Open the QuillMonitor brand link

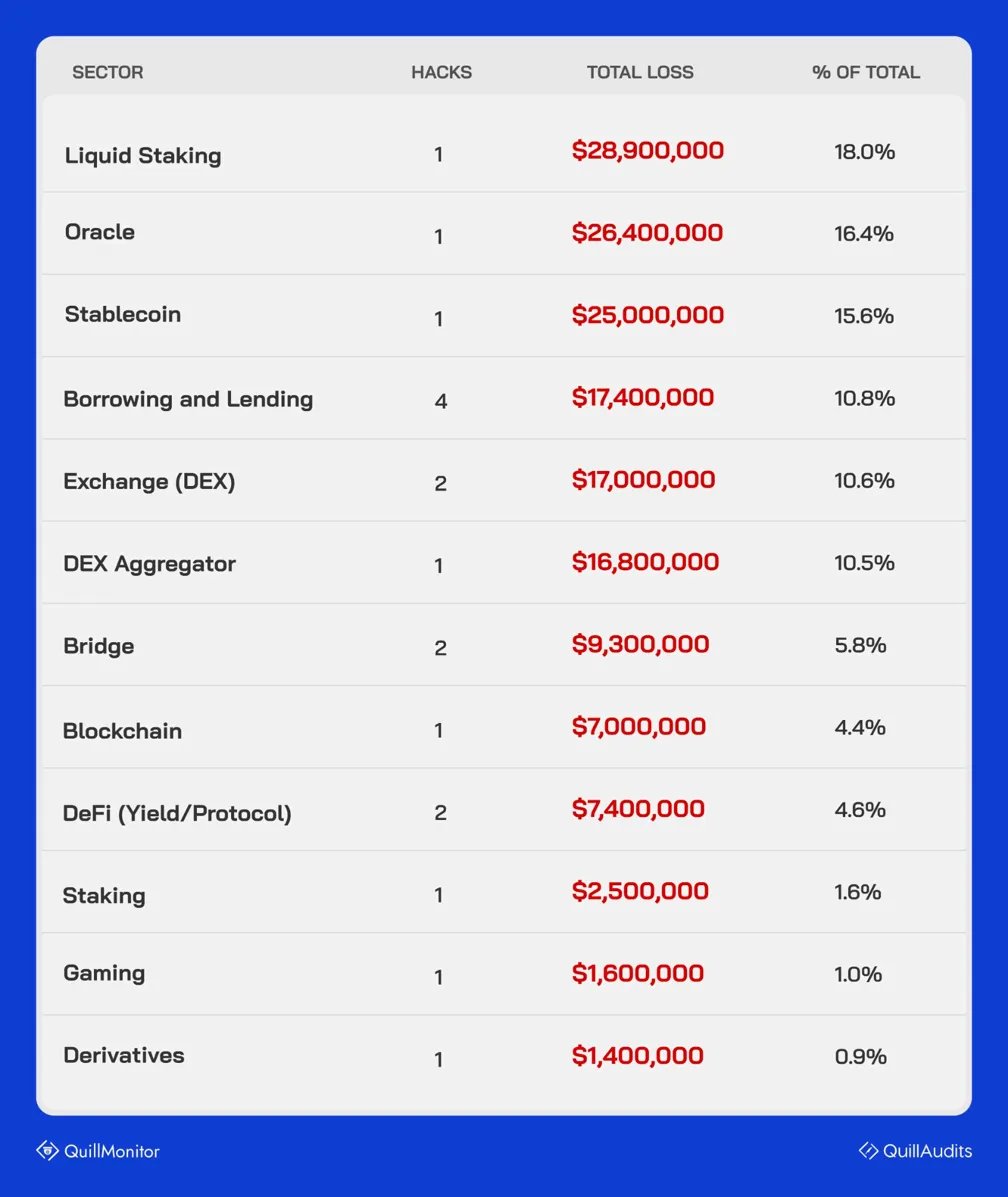pos(111,1151)
